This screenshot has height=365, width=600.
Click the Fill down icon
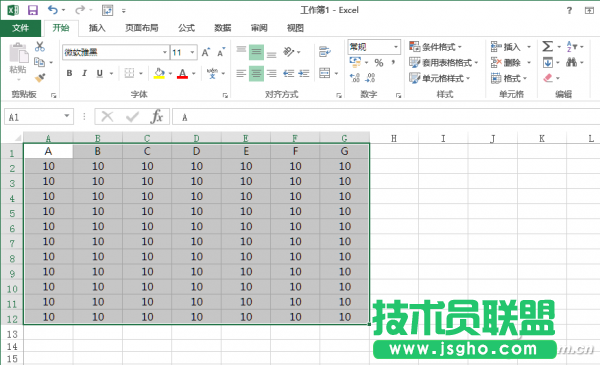[x=548, y=62]
